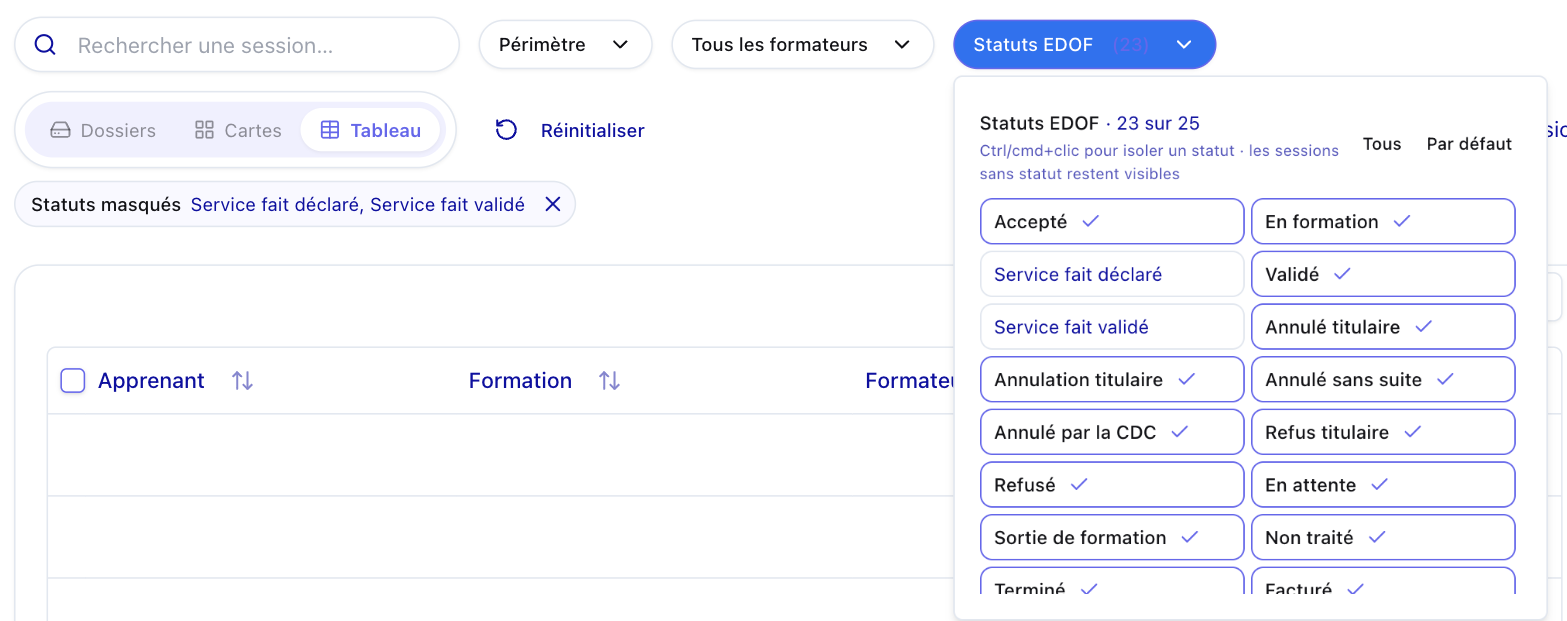
Task: Click the chevron in the Statuts EDOF button
Action: tap(1184, 45)
